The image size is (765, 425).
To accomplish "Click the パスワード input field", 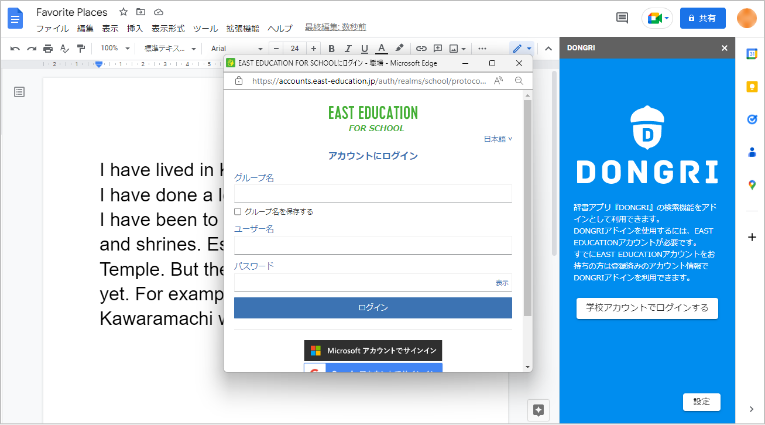I will coord(373,283).
